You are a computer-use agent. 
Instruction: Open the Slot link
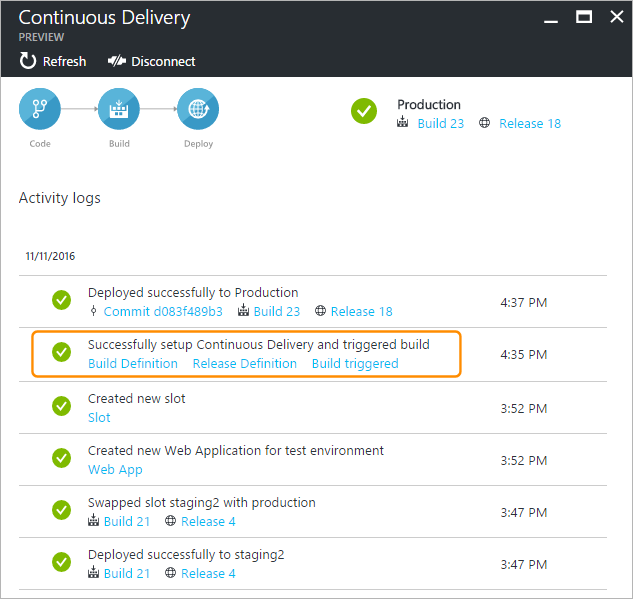pos(99,417)
